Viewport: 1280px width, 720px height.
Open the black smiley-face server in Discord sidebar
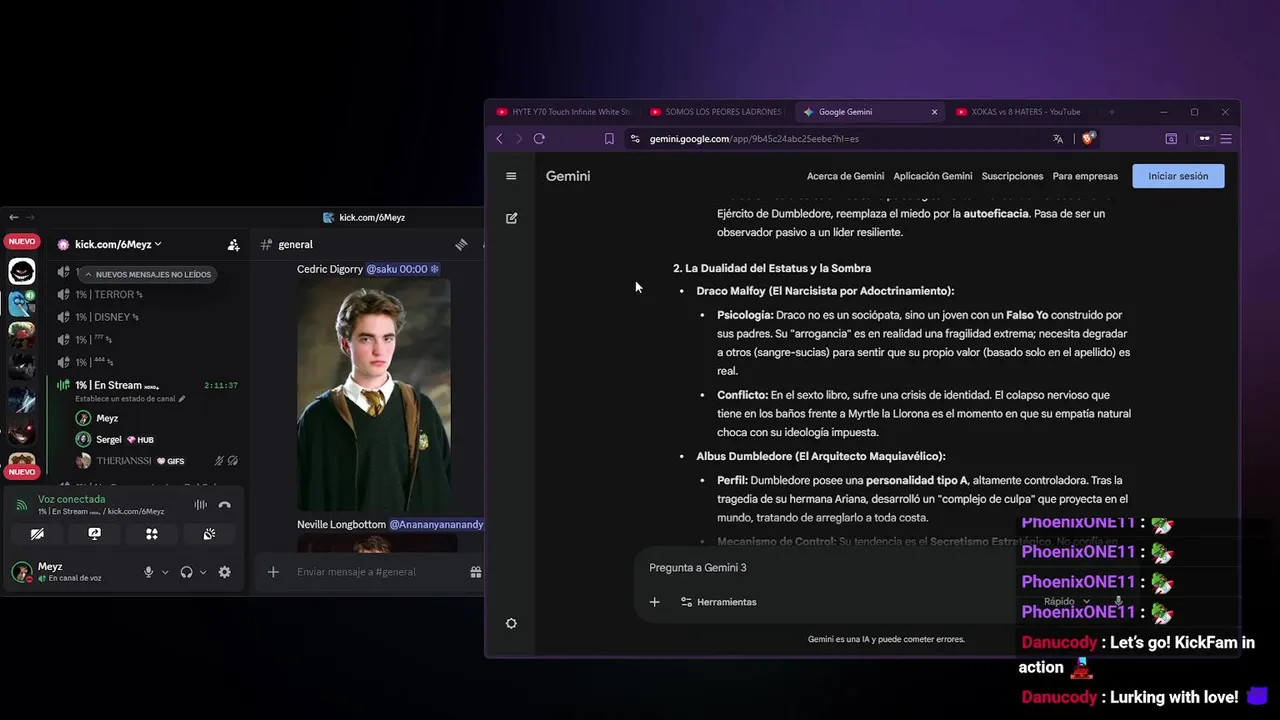[22, 271]
